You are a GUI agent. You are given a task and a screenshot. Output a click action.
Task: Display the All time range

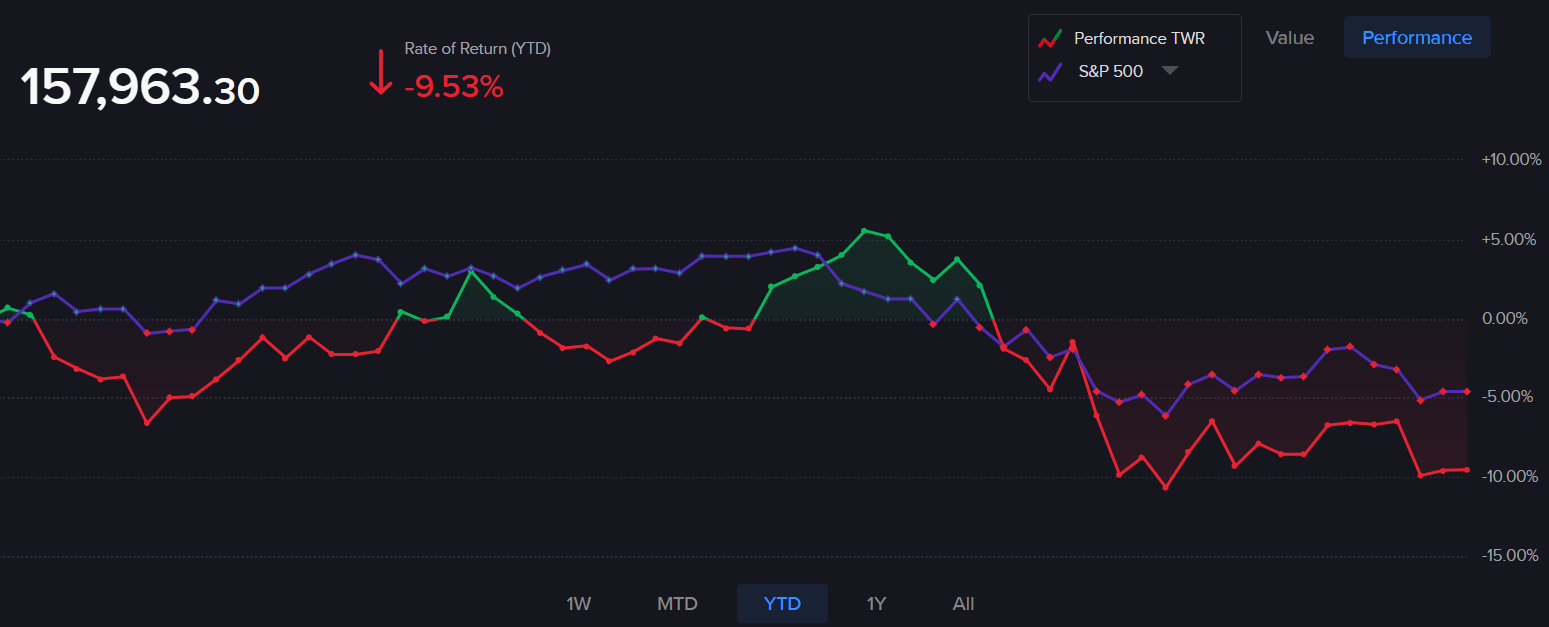click(963, 604)
